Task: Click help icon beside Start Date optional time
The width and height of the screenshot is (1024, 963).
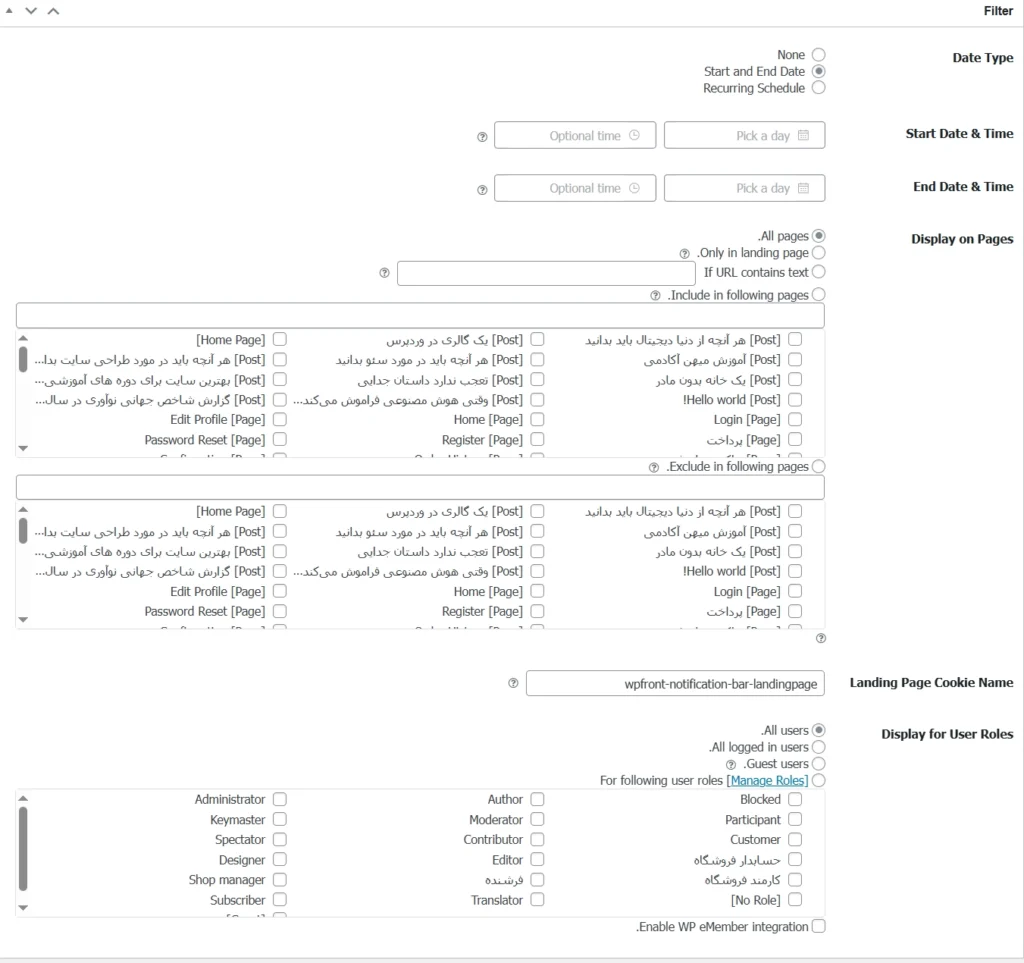Action: click(x=482, y=137)
